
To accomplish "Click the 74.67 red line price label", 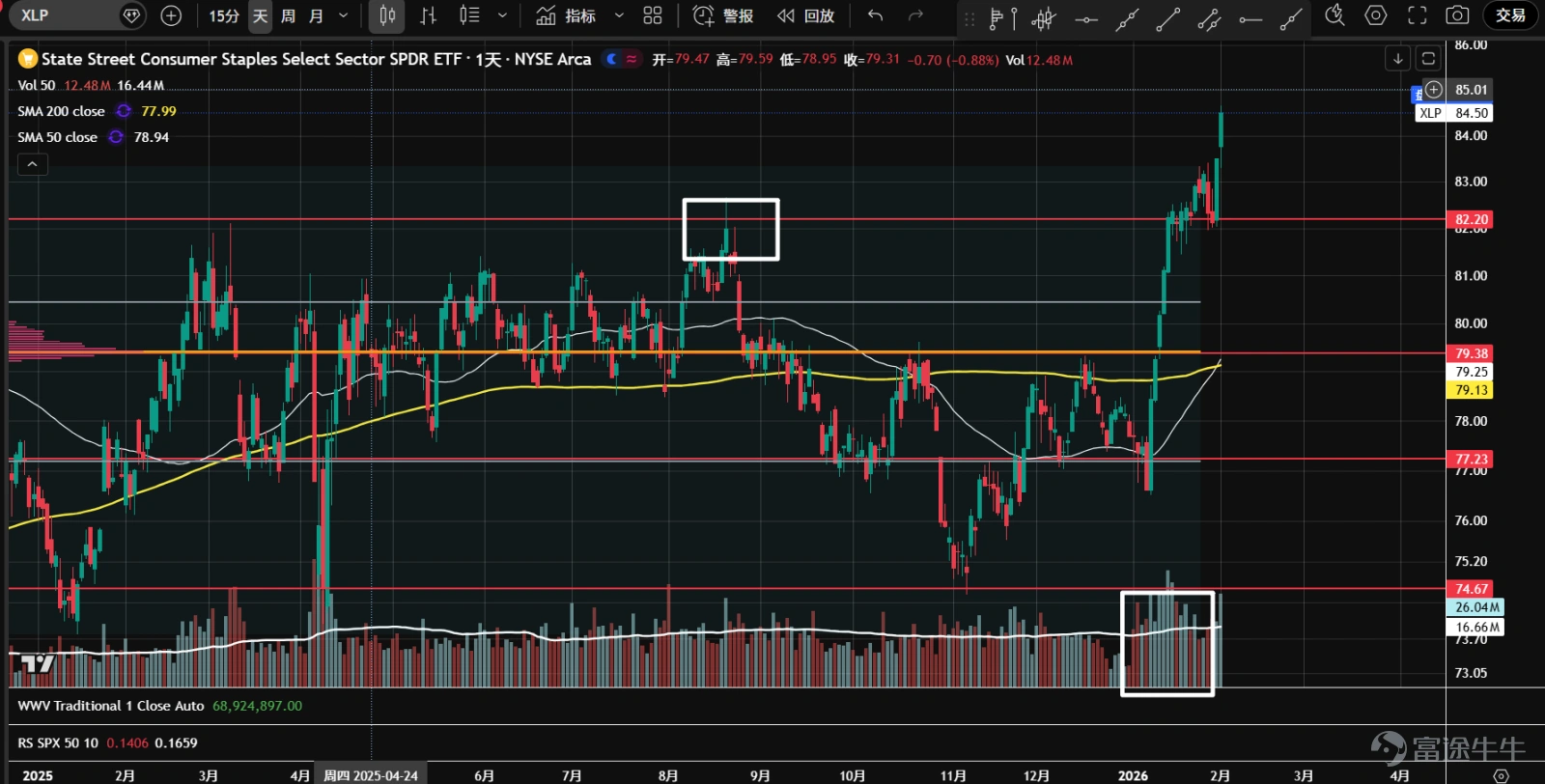I will (x=1471, y=589).
